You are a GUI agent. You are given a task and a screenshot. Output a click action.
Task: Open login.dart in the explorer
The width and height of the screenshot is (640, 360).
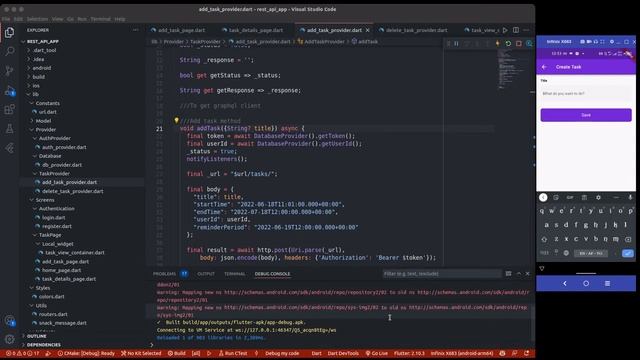pyautogui.click(x=53, y=218)
